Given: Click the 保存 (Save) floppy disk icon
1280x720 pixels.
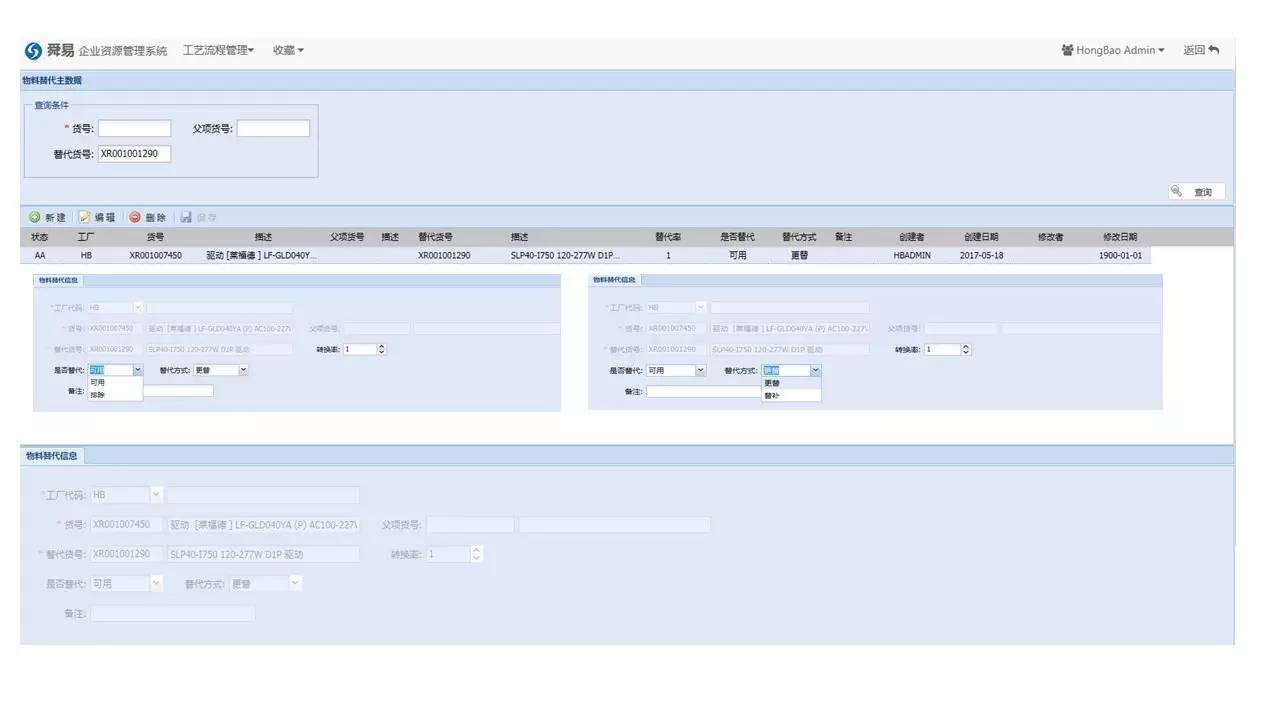Looking at the screenshot, I should point(186,217).
